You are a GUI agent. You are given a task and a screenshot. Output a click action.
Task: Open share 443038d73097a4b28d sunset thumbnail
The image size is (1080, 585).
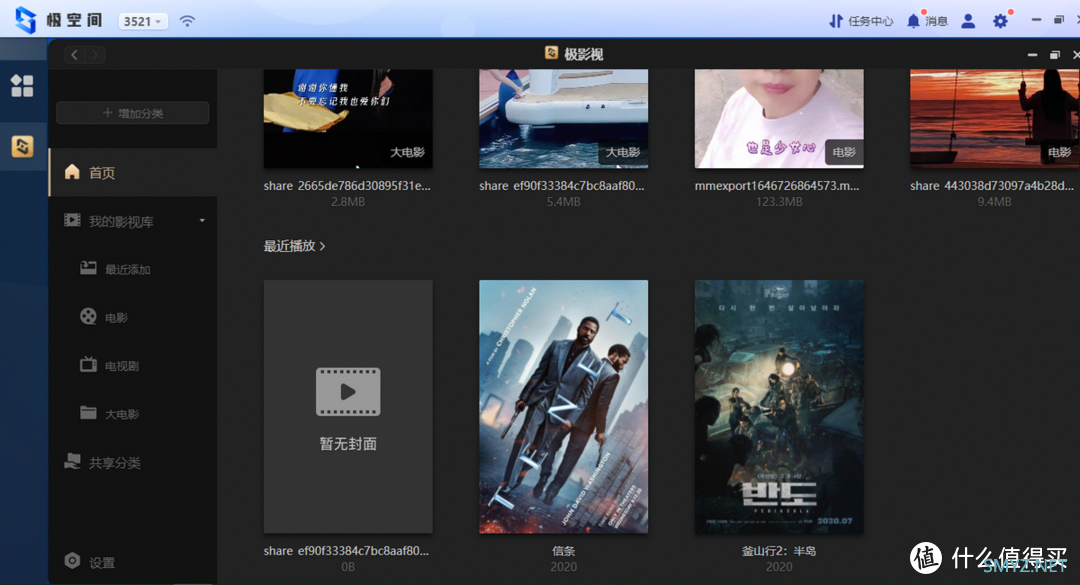(x=995, y=119)
